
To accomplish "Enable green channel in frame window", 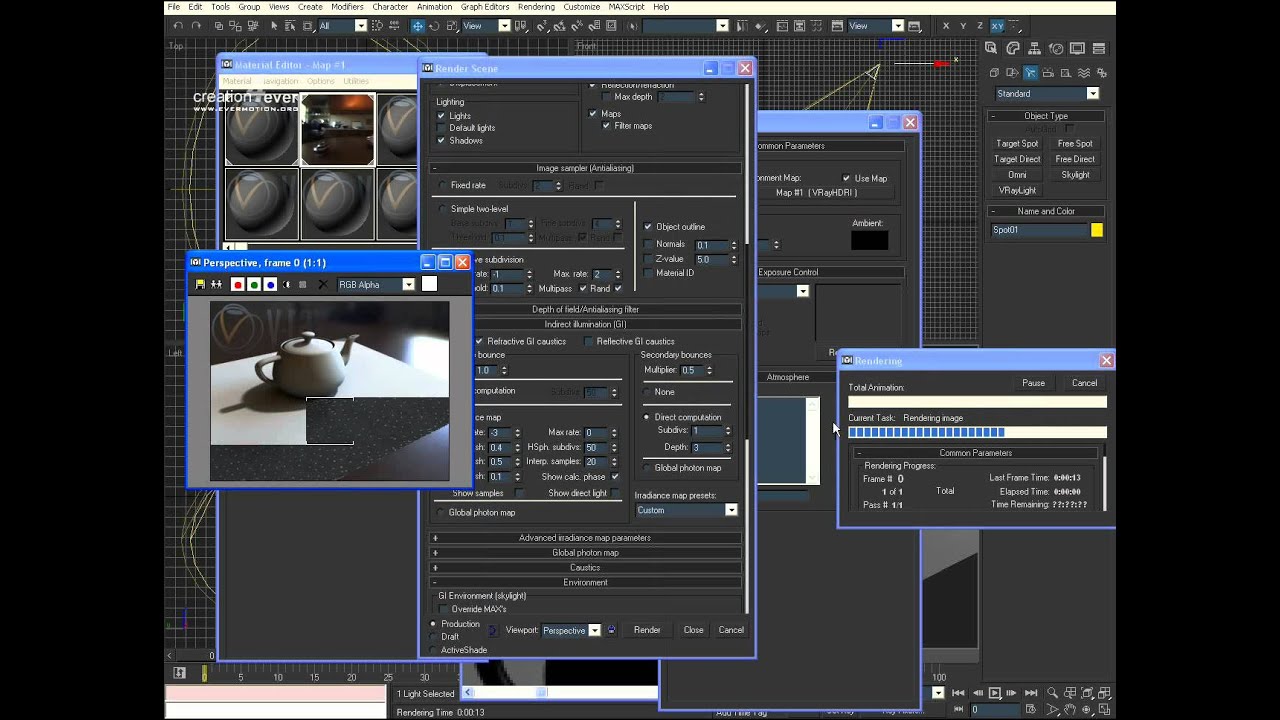I will click(254, 285).
